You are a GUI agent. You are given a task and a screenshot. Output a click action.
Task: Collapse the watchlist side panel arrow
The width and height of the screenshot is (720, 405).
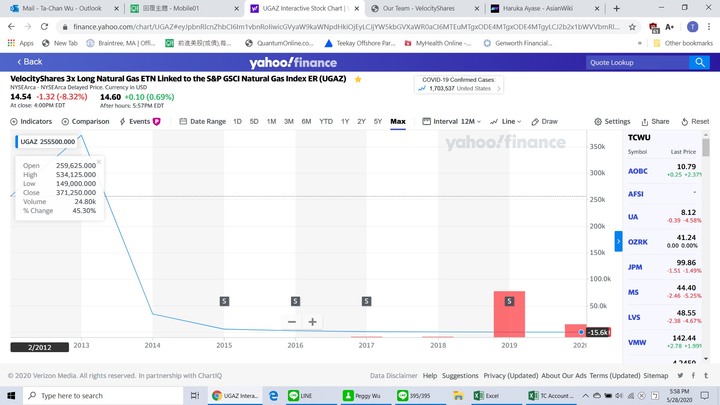pyautogui.click(x=619, y=241)
